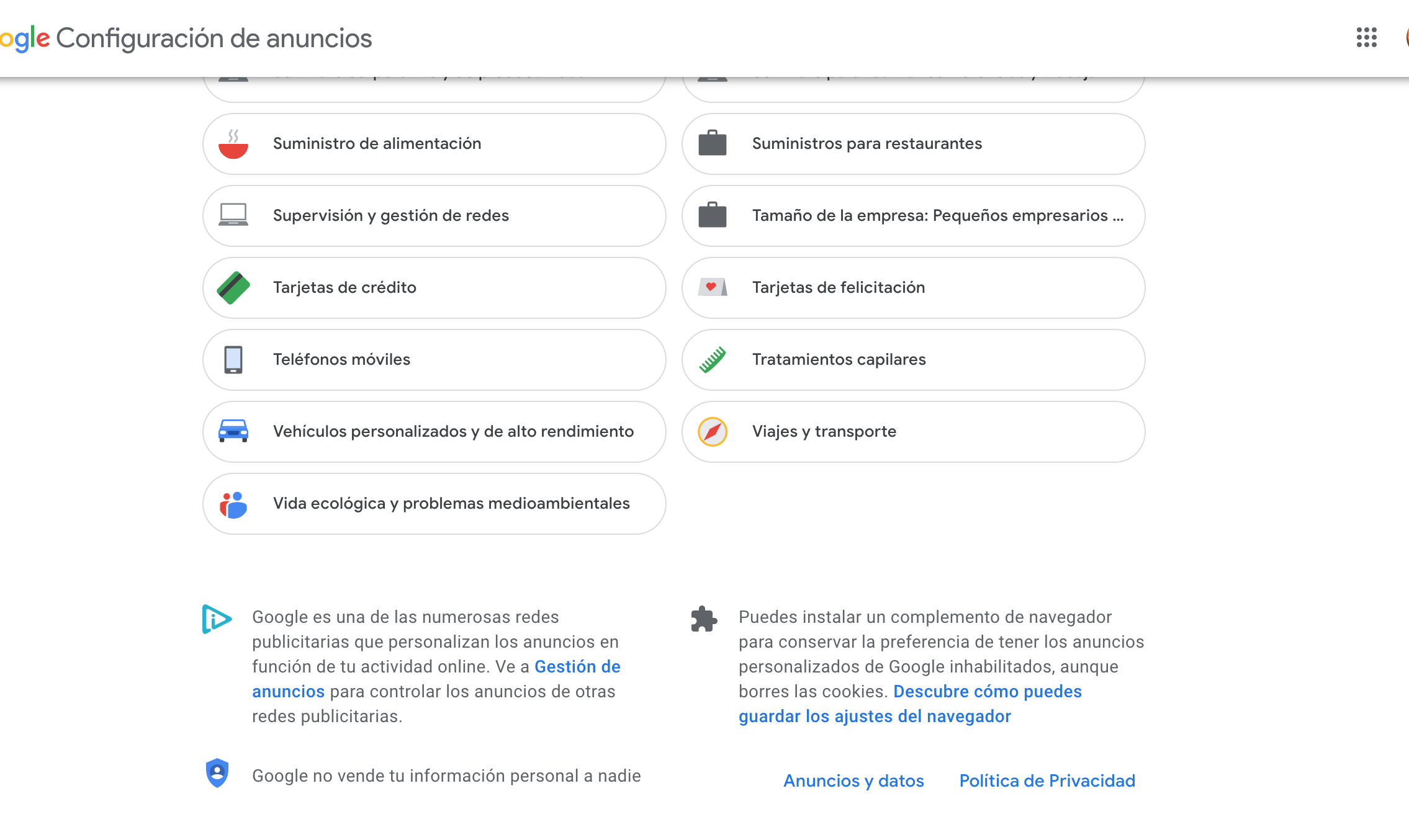The image size is (1409, 840).
Task: Click the green comb icon
Action: tap(713, 360)
